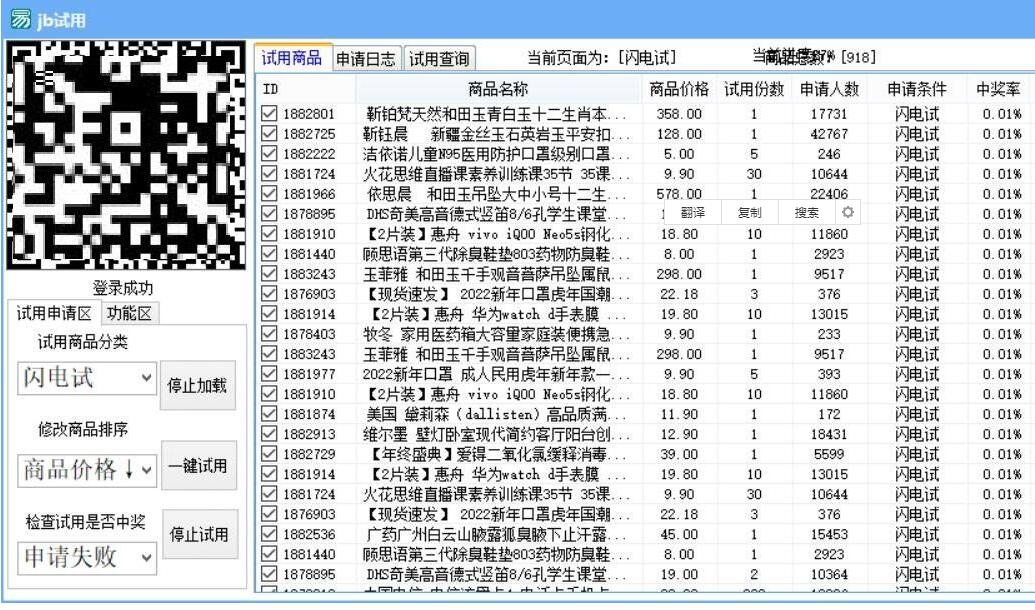
Task: Open settings gear in the 翻译/复制/搜索 popup
Action: tap(848, 212)
